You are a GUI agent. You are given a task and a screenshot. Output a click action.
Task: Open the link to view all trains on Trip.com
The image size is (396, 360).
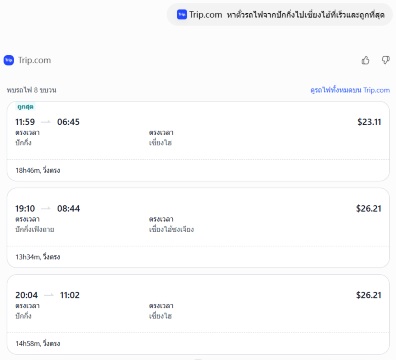click(350, 90)
